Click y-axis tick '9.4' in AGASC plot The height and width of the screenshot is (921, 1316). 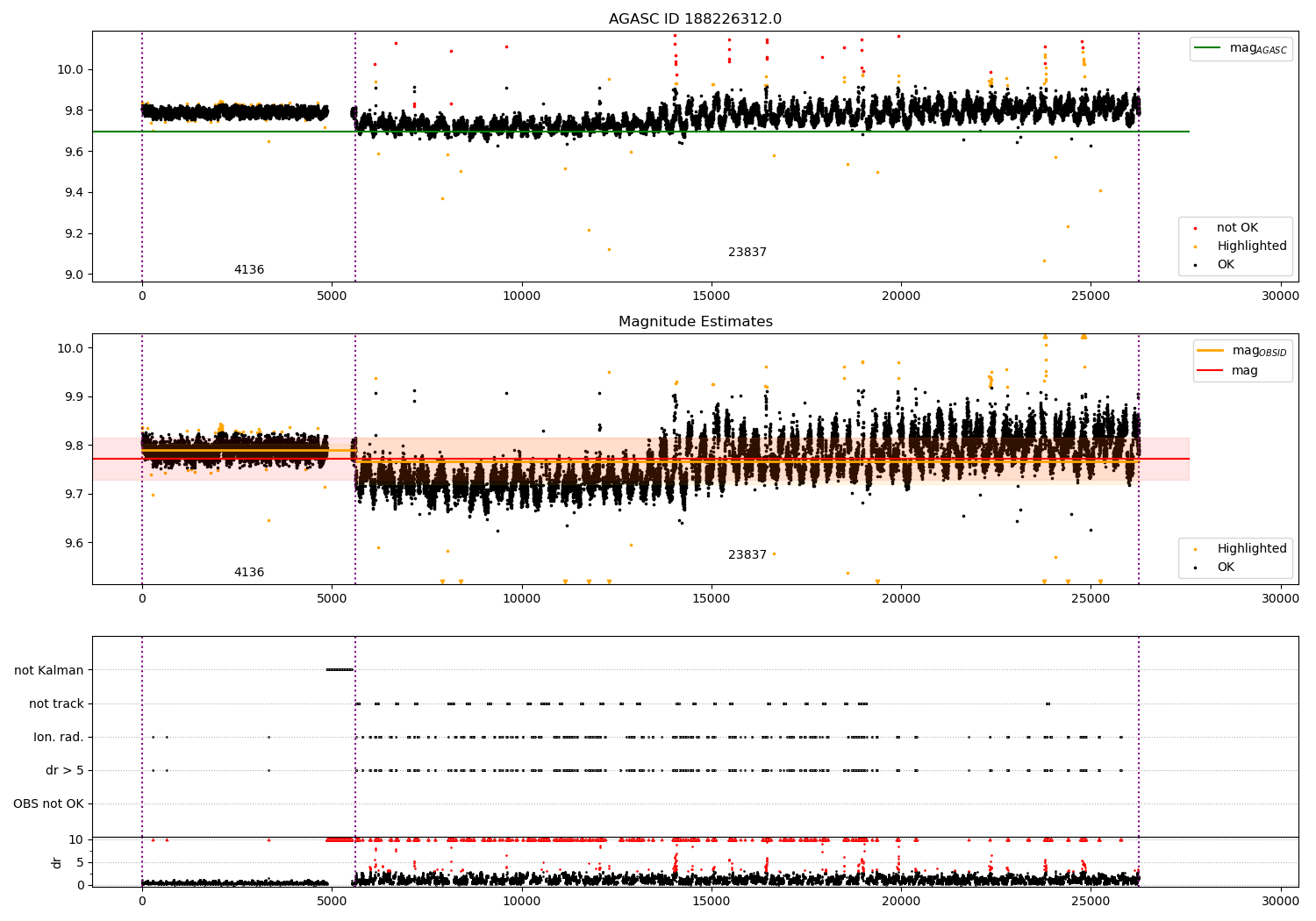tap(75, 192)
